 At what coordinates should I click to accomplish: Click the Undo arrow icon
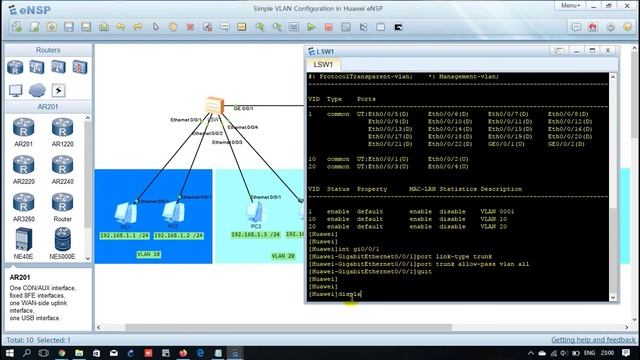point(120,27)
